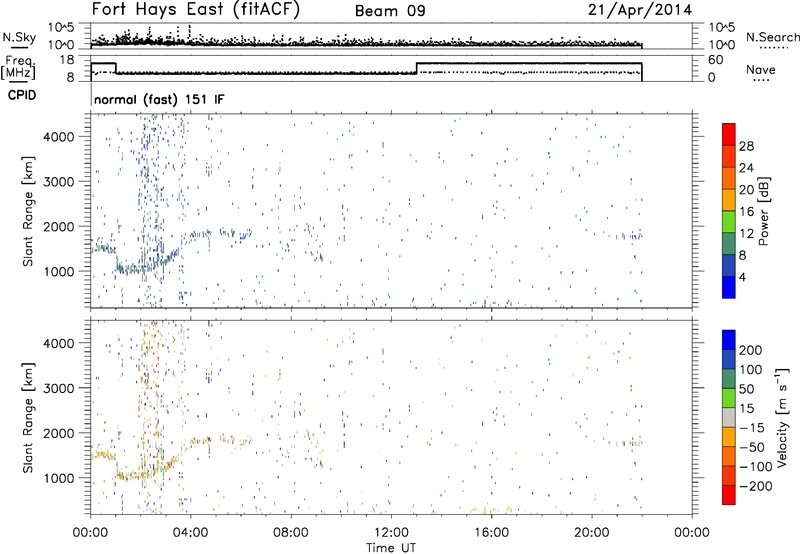800x554 pixels.
Task: Click the red bottom Velocity colorbar segment
Action: [x=729, y=495]
